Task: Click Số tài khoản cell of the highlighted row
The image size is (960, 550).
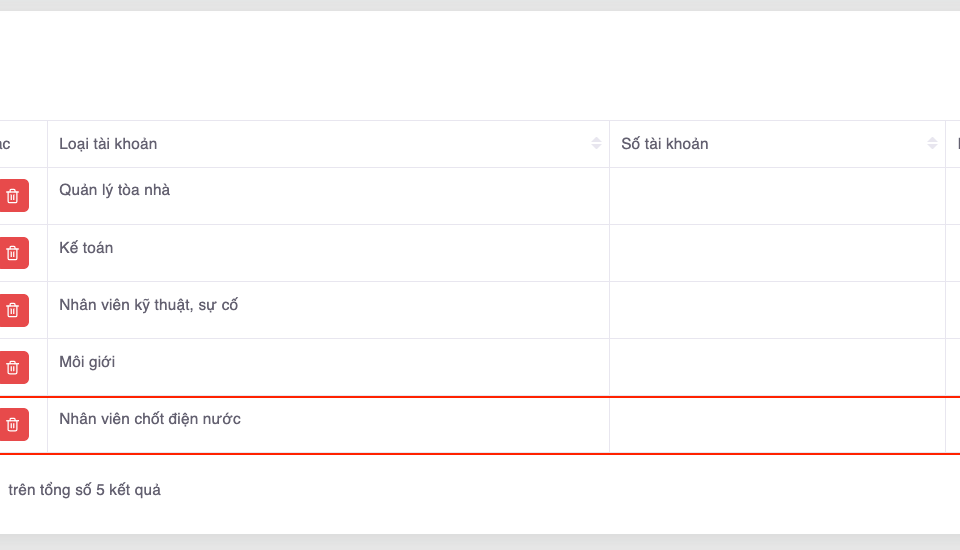Action: (777, 425)
